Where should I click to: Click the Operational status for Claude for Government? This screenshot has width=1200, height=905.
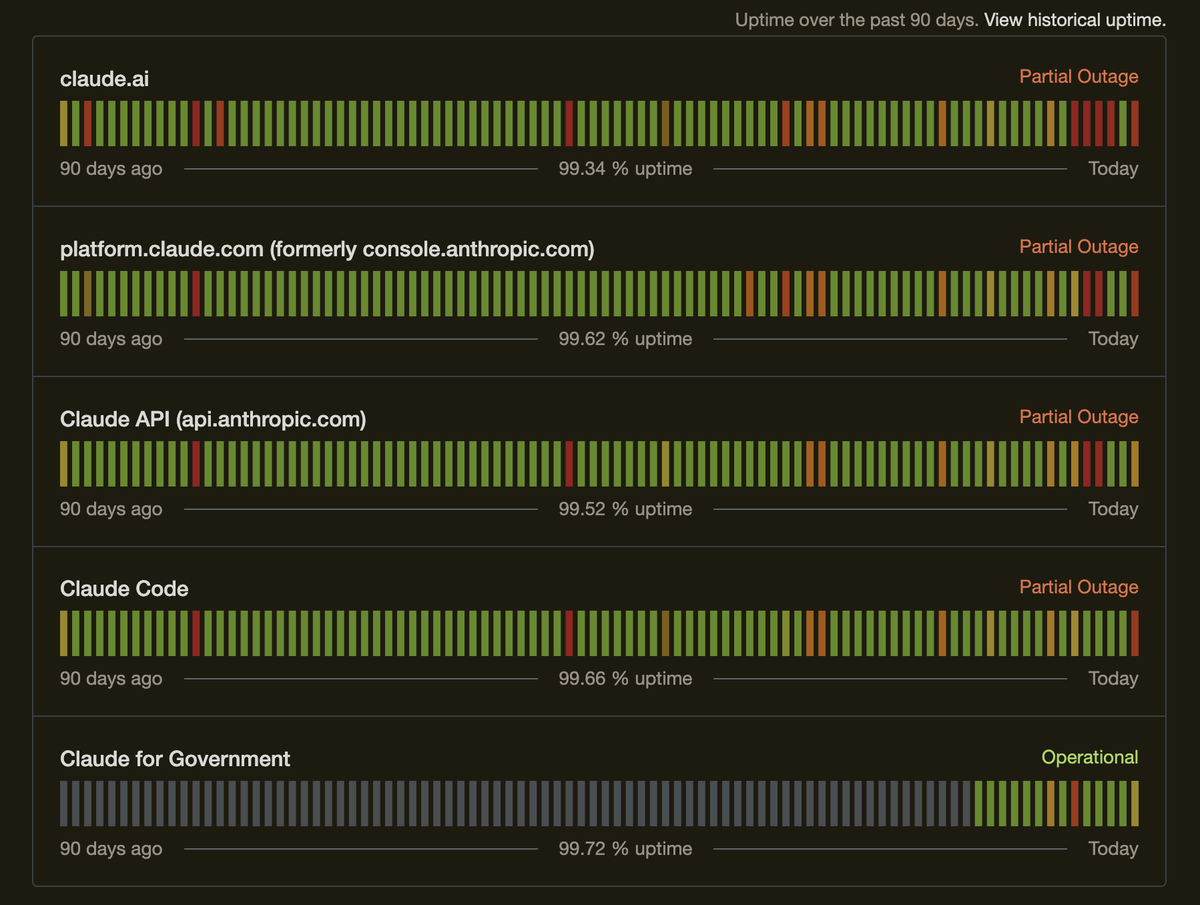pos(1090,757)
